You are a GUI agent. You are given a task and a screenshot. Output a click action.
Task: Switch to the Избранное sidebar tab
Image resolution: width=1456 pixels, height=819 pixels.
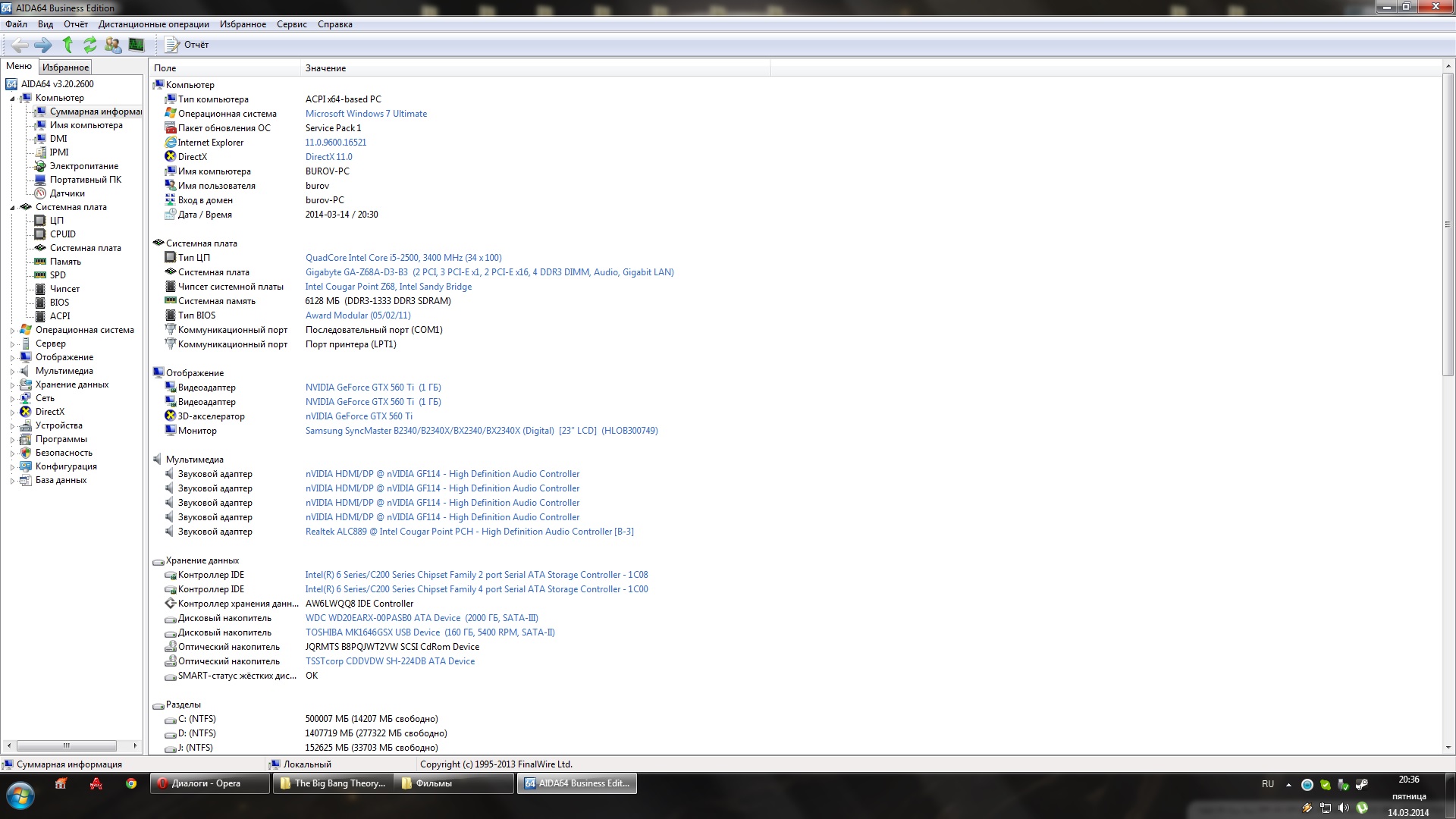(x=65, y=67)
